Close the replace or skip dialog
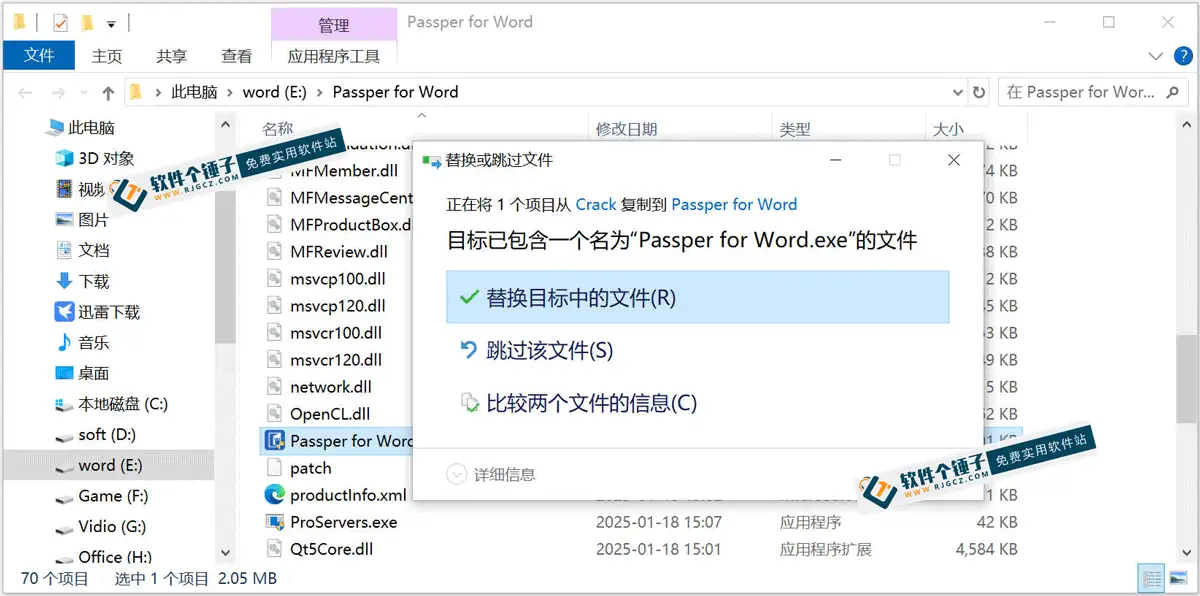This screenshot has height=596, width=1200. click(x=953, y=160)
